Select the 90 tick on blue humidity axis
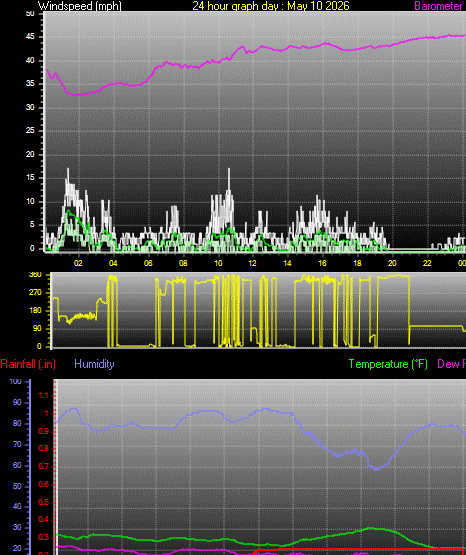 pyautogui.click(x=17, y=402)
